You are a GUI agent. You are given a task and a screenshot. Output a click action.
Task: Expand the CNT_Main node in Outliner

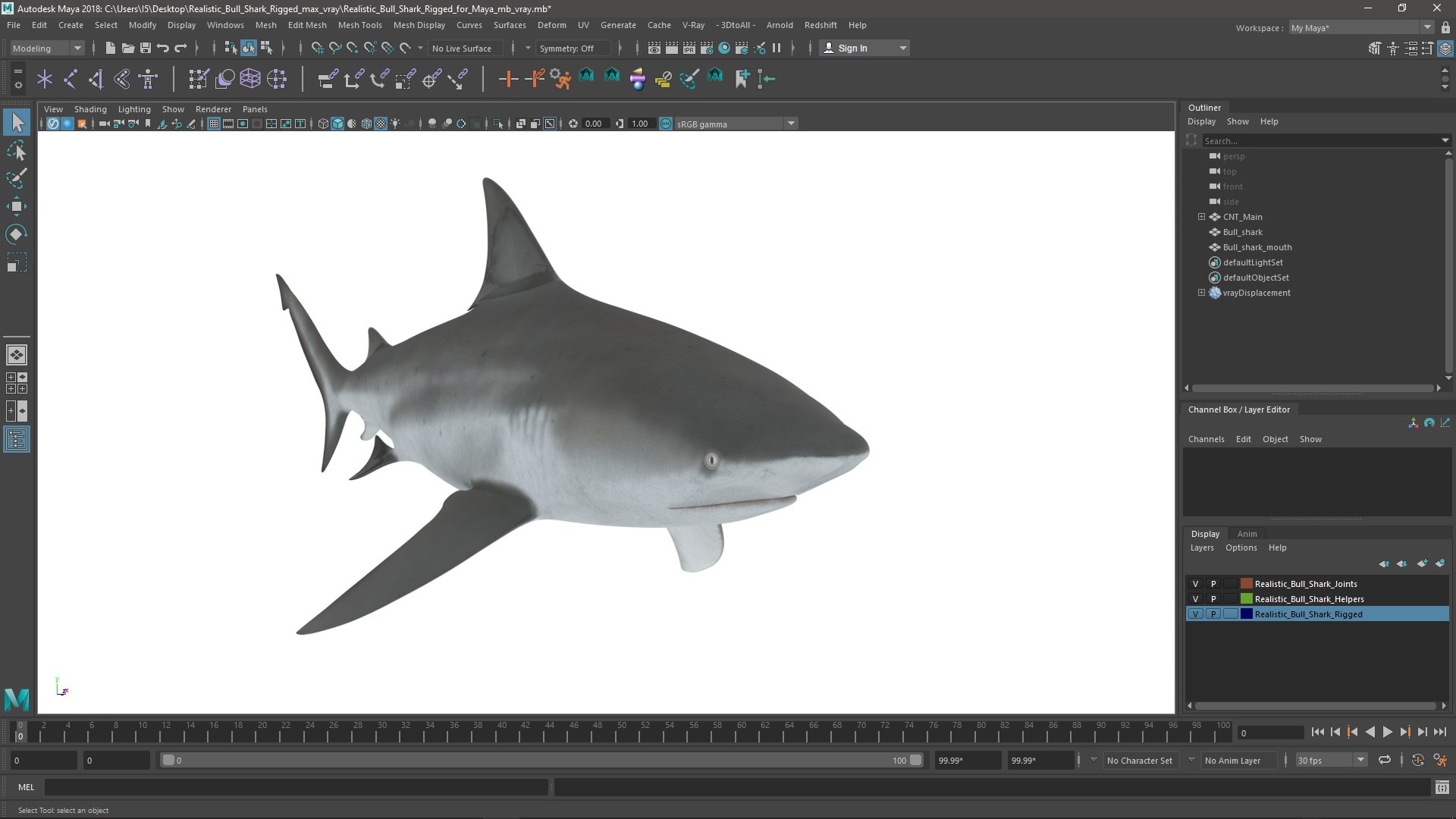1201,217
